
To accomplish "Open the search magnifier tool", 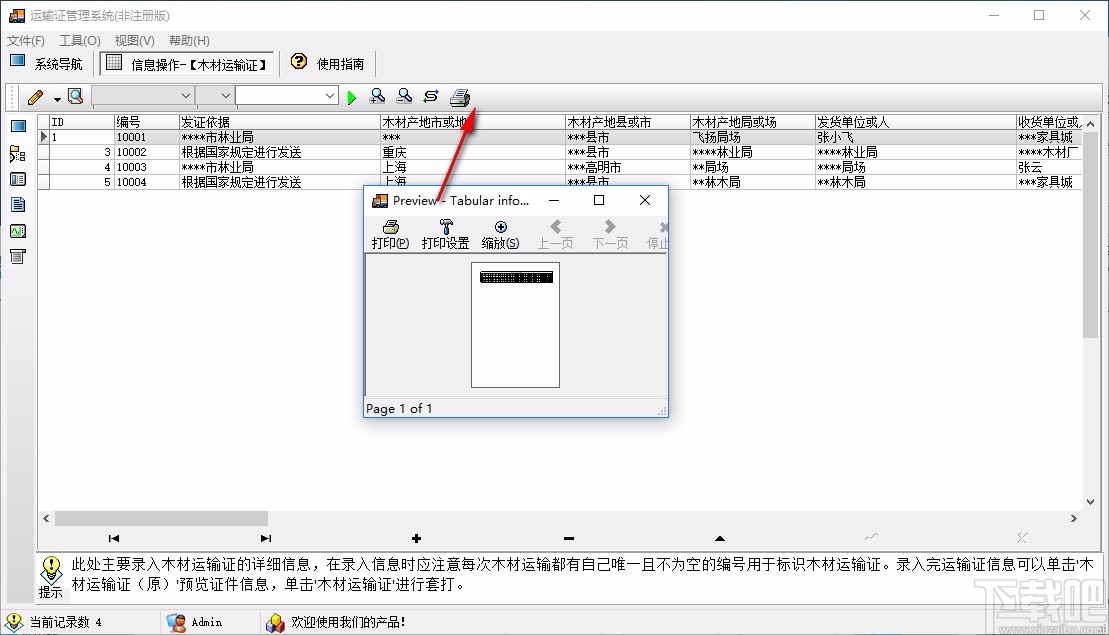I will coord(75,96).
